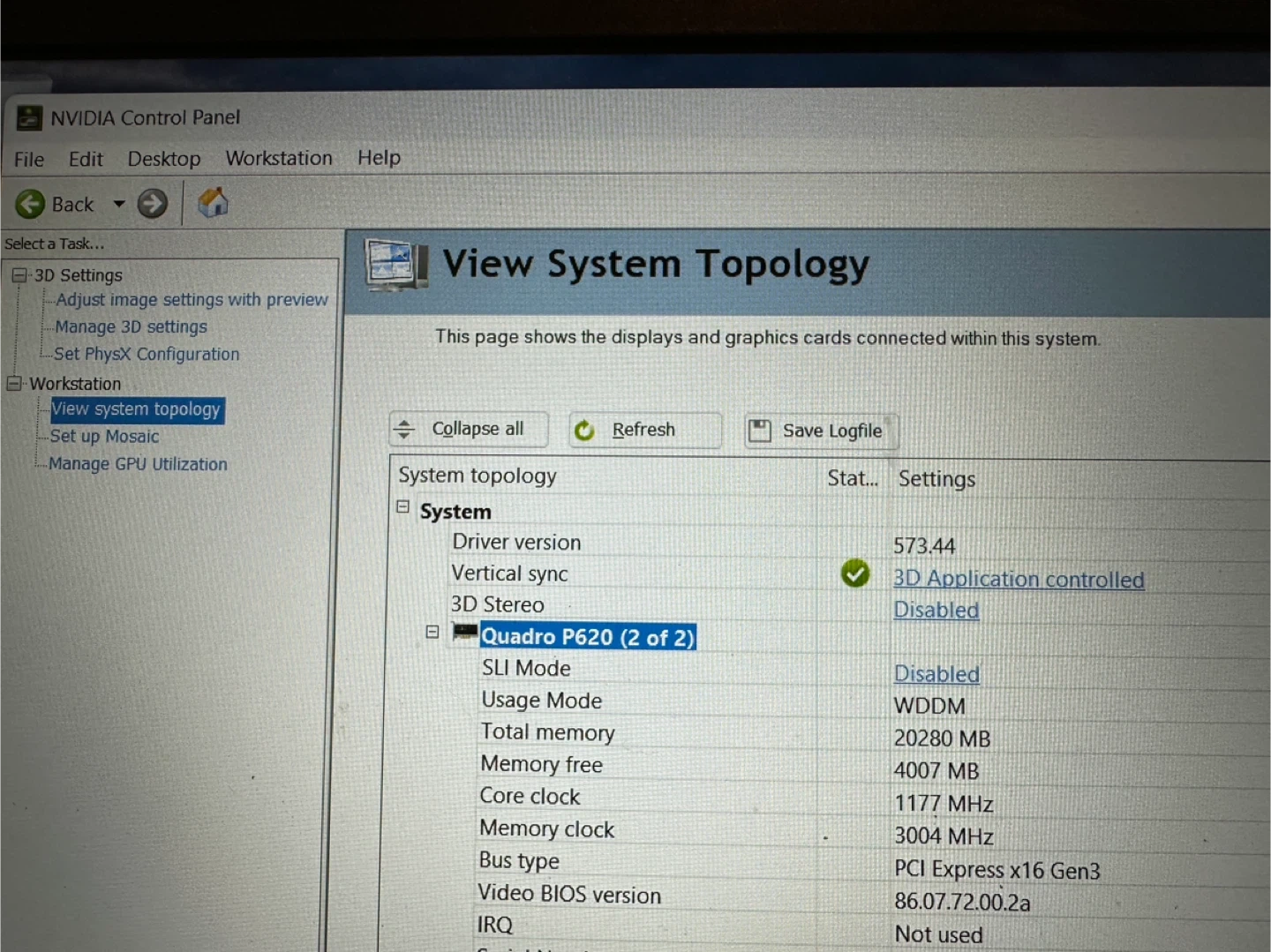
Task: Collapse the Workstation tree node
Action: 14,383
